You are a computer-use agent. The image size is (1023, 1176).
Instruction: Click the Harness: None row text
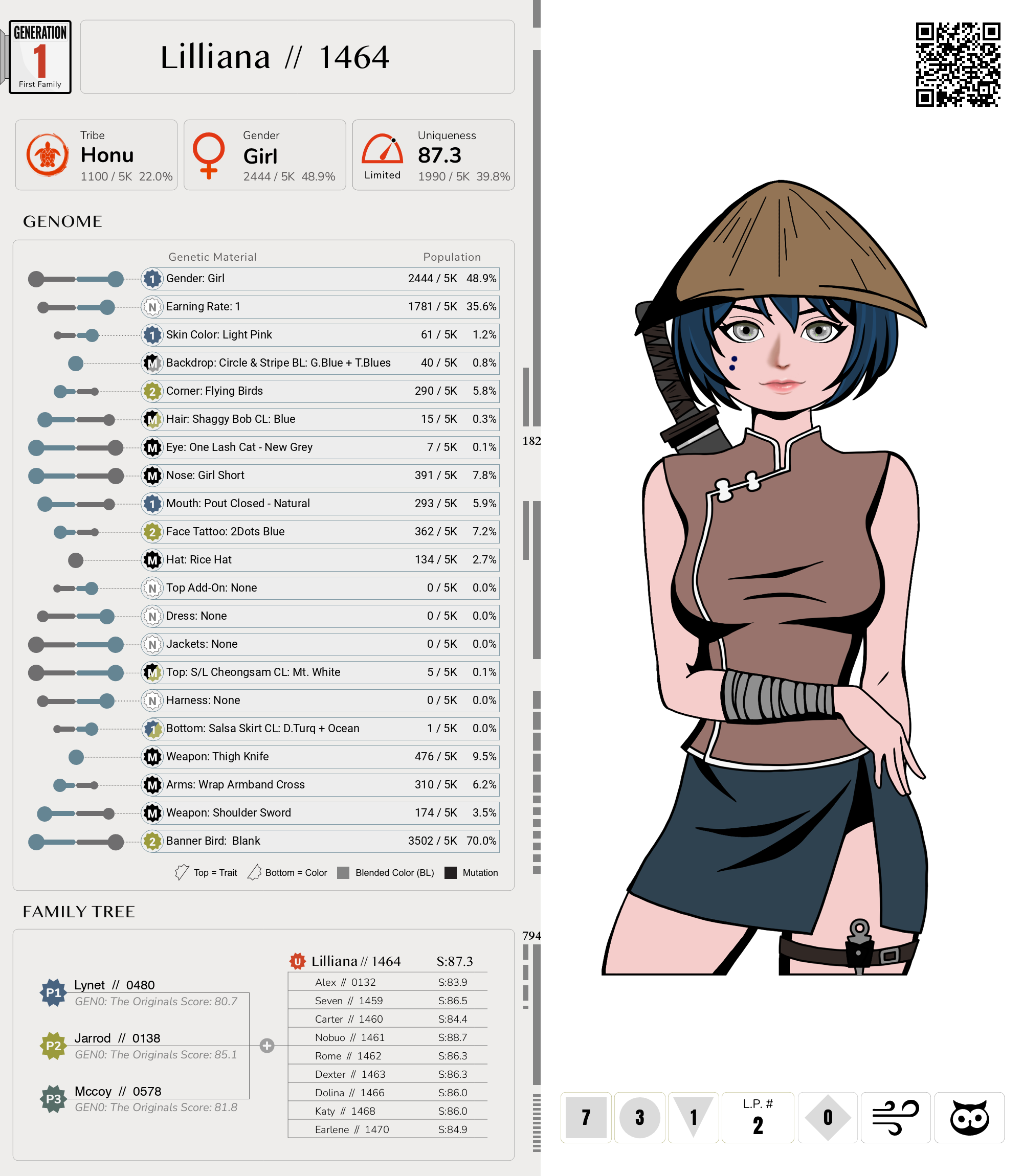pyautogui.click(x=203, y=700)
